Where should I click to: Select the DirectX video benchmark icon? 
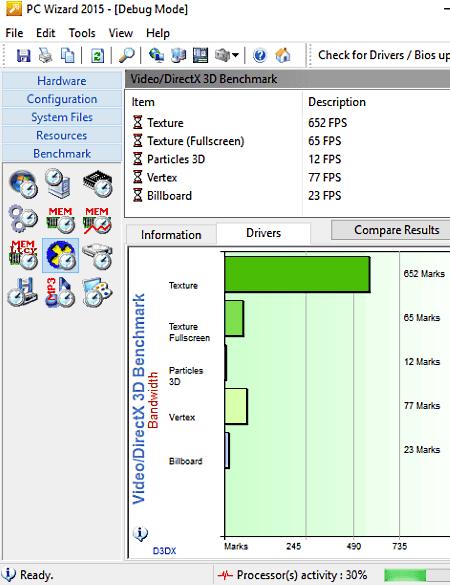coord(60,256)
